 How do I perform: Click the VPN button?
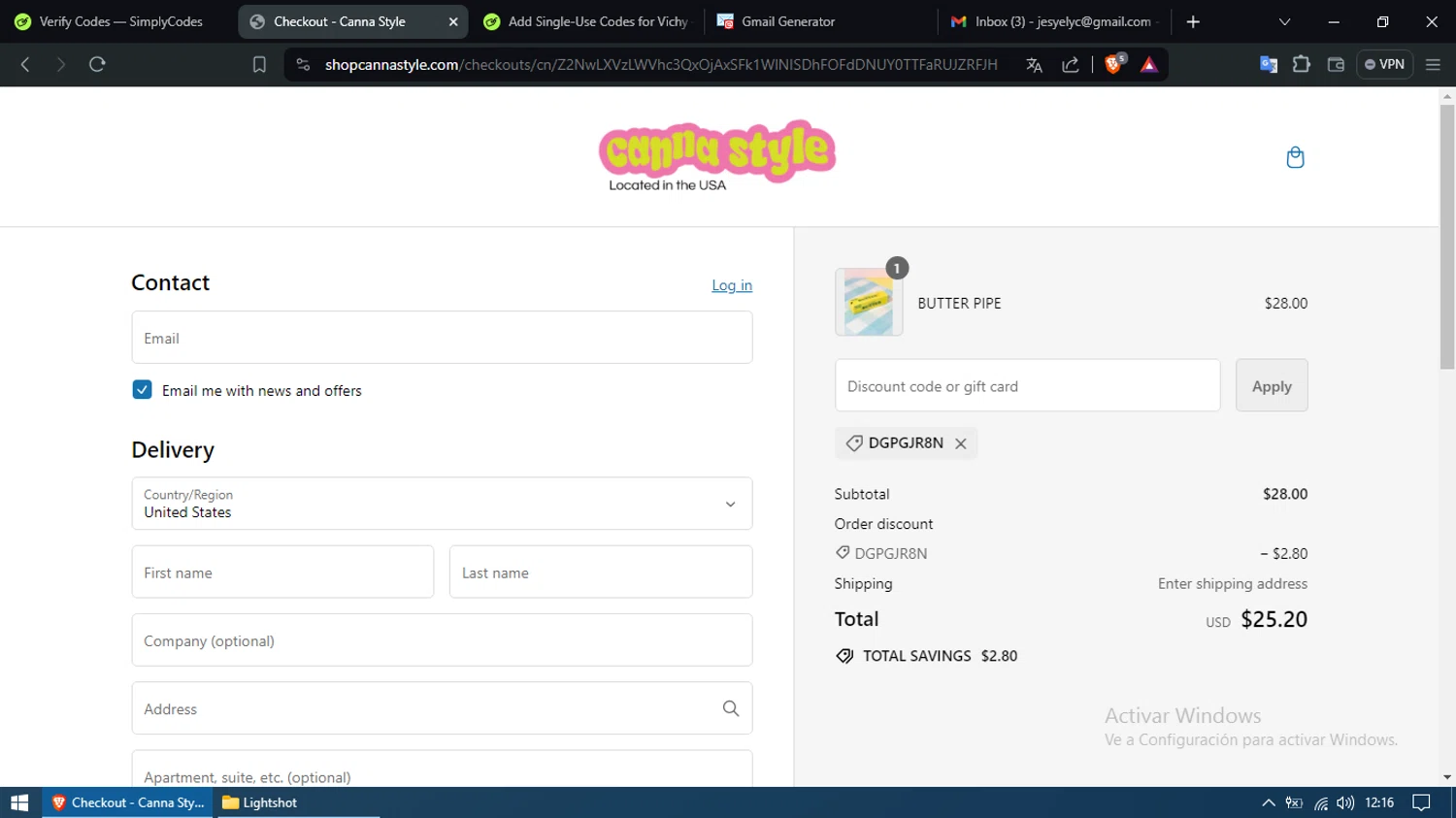(x=1384, y=65)
